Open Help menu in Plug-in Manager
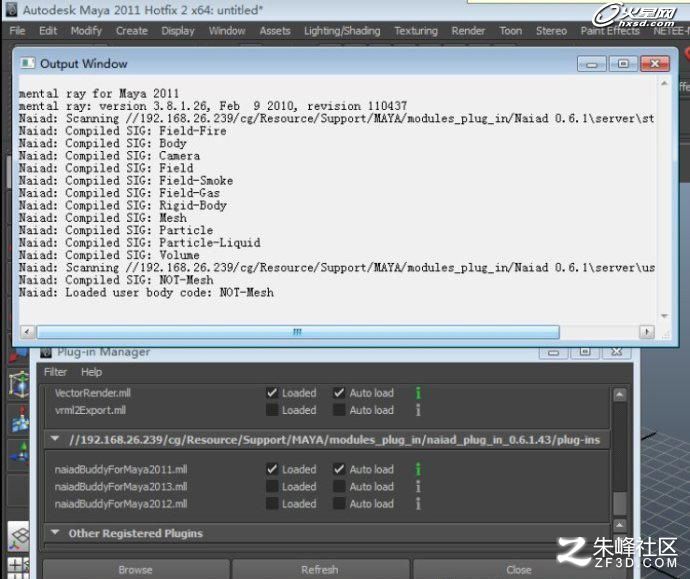The width and height of the screenshot is (690, 579). tap(92, 372)
